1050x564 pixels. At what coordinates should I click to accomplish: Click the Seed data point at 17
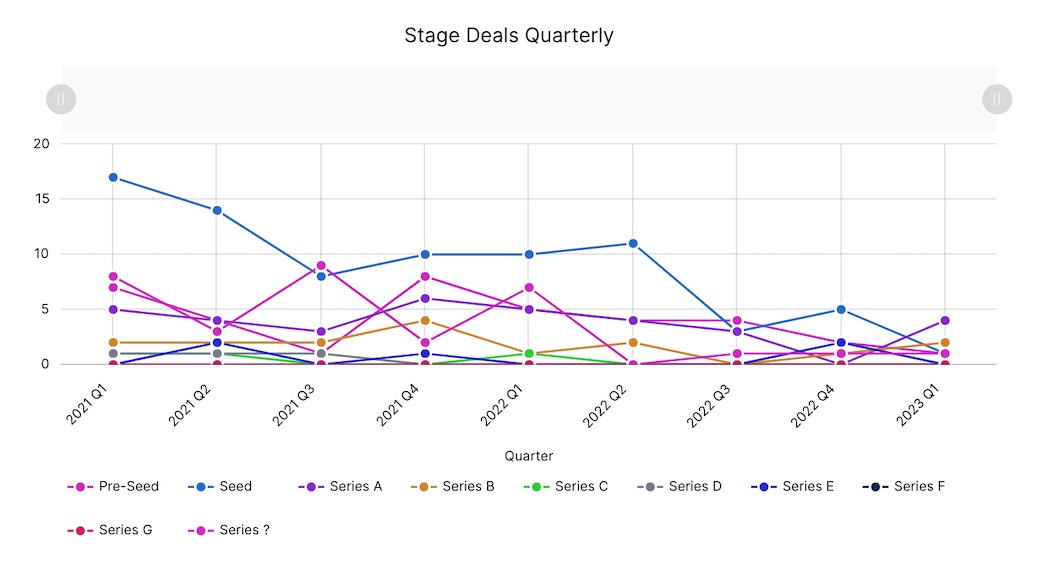tap(113, 177)
